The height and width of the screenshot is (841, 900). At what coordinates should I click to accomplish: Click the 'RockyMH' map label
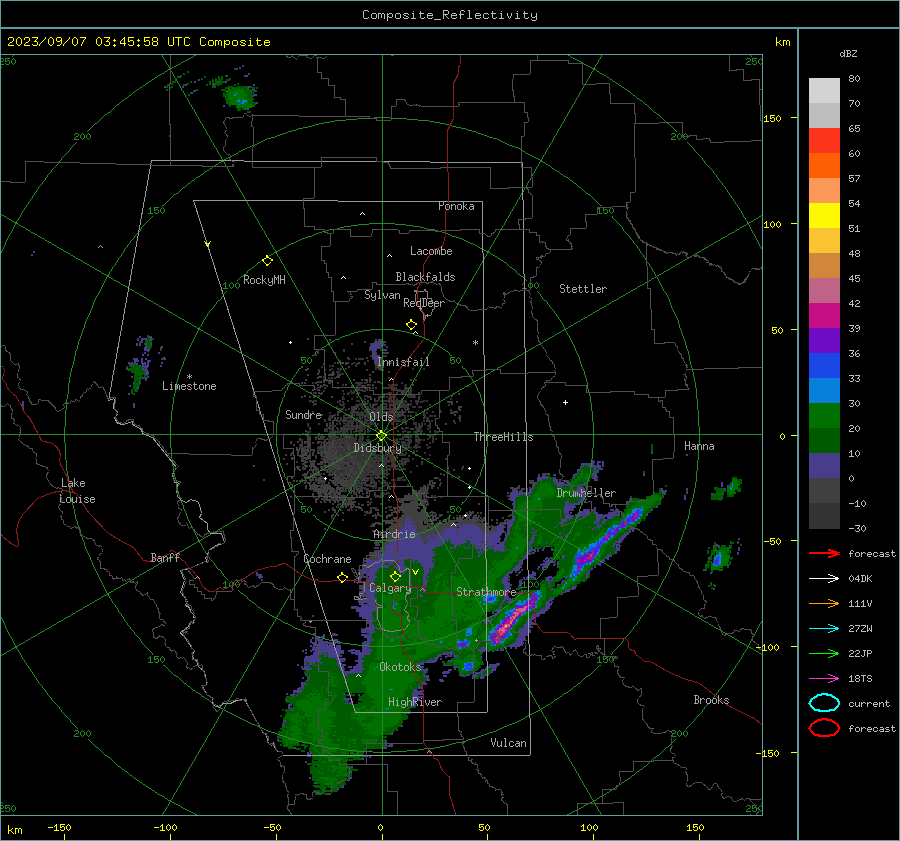[x=264, y=280]
